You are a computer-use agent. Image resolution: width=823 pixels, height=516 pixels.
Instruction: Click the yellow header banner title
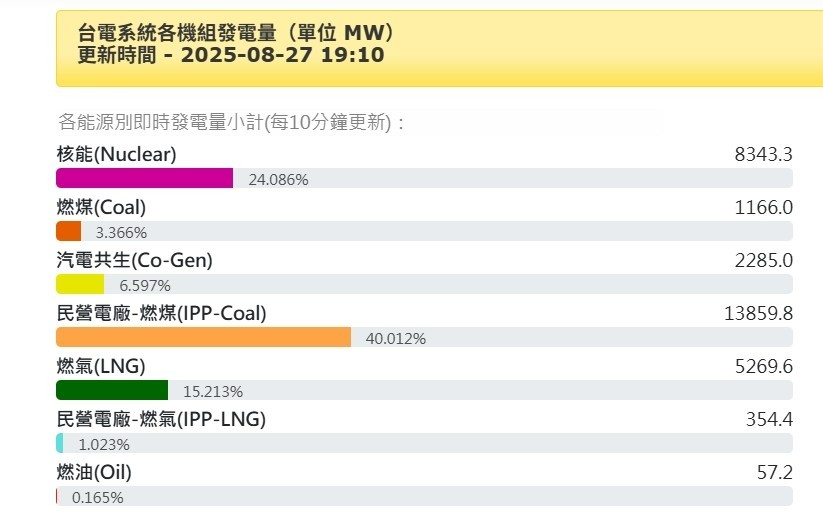click(x=236, y=44)
